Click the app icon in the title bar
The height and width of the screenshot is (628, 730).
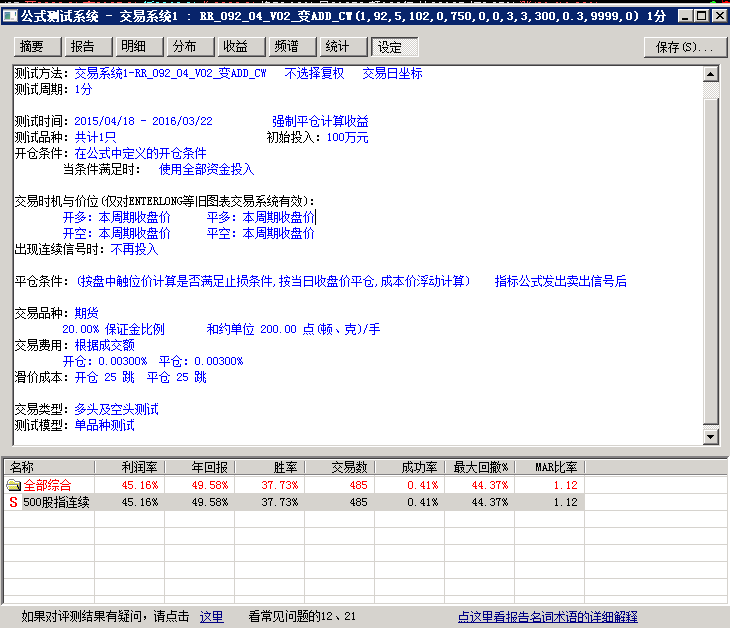pos(10,17)
